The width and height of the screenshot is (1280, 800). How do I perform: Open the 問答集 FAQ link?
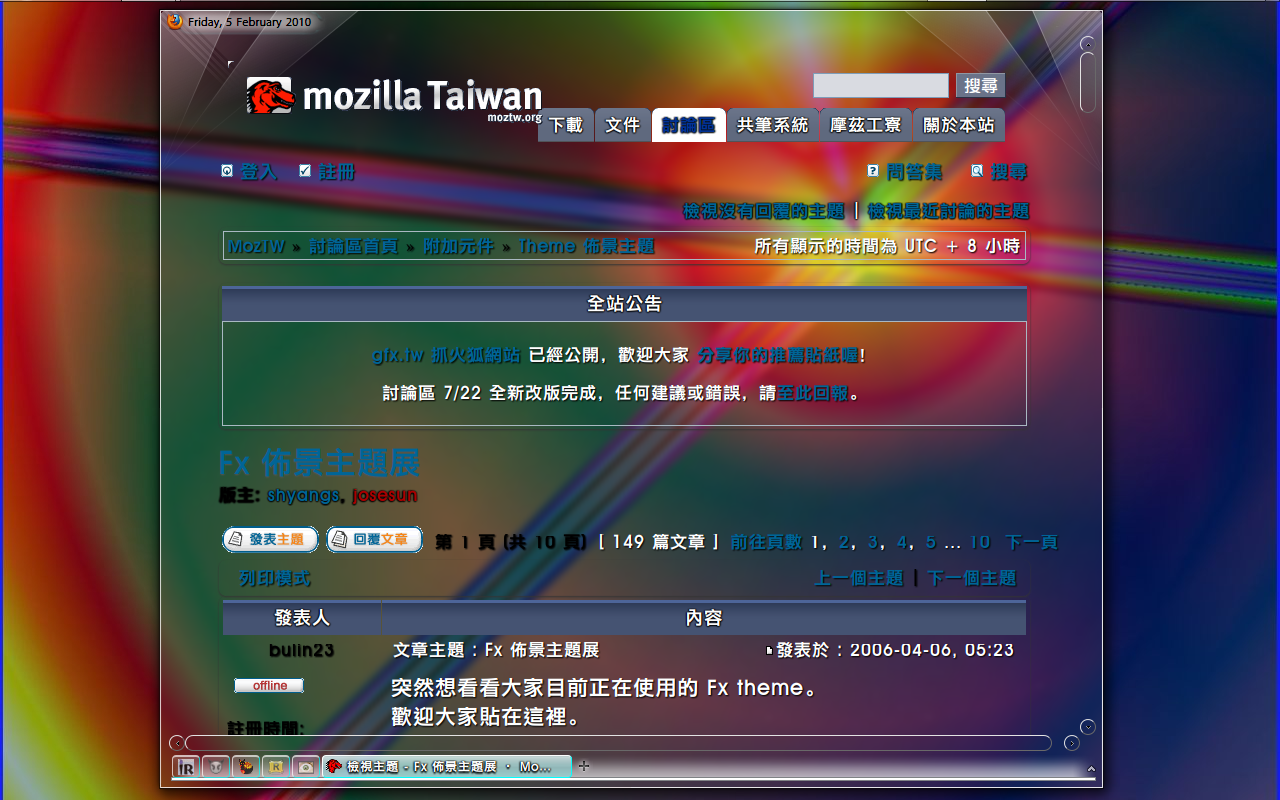tap(914, 172)
